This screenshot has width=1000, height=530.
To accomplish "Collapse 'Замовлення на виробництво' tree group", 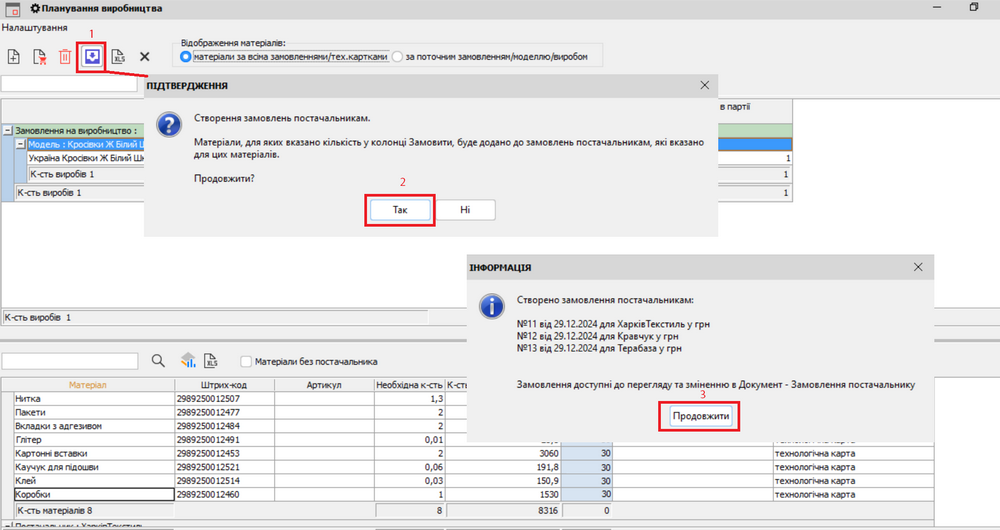I will pyautogui.click(x=8, y=131).
